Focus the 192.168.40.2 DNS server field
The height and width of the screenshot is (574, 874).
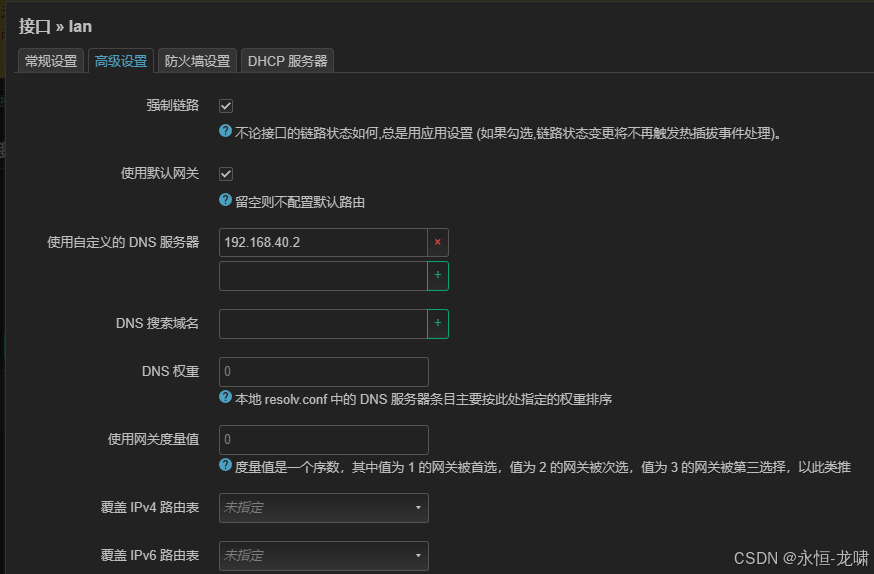click(x=323, y=242)
